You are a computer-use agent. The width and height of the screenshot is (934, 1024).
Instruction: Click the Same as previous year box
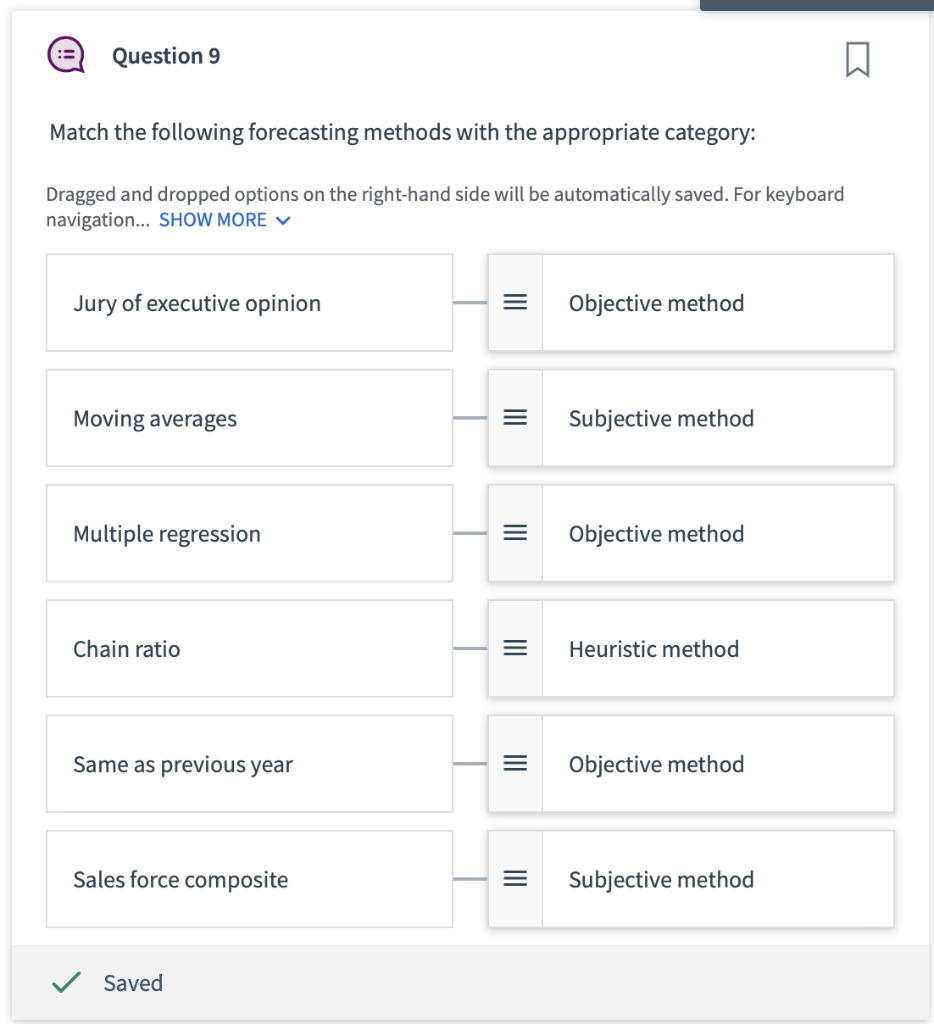click(249, 764)
